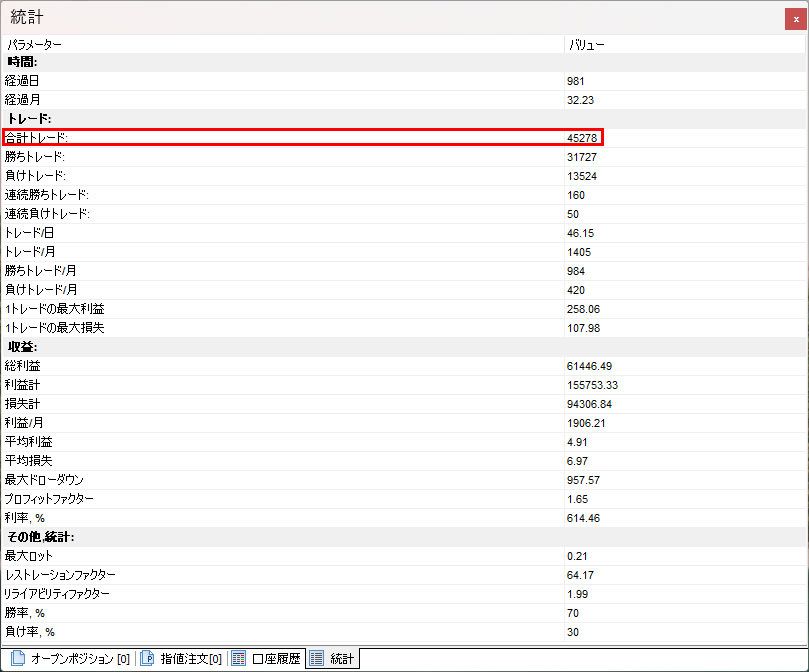Select the 連続勝ちトレード: row label
This screenshot has height=672, width=809.
click(47, 195)
